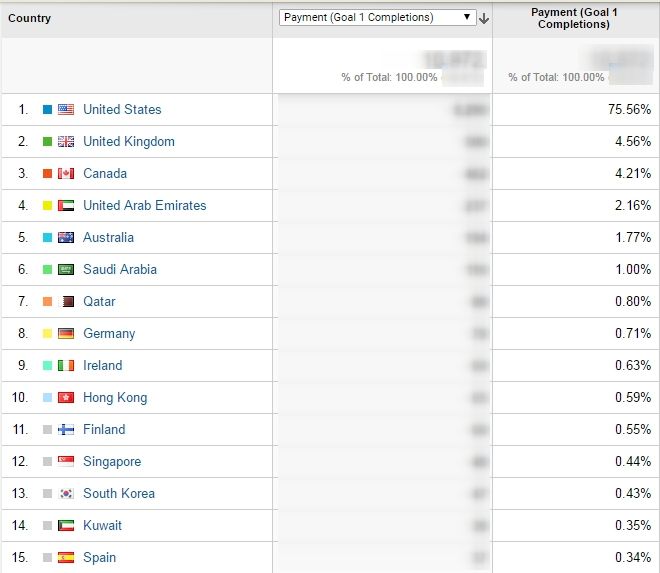This screenshot has width=660, height=573.
Task: Click the 0.55% value for Finland
Action: point(633,429)
